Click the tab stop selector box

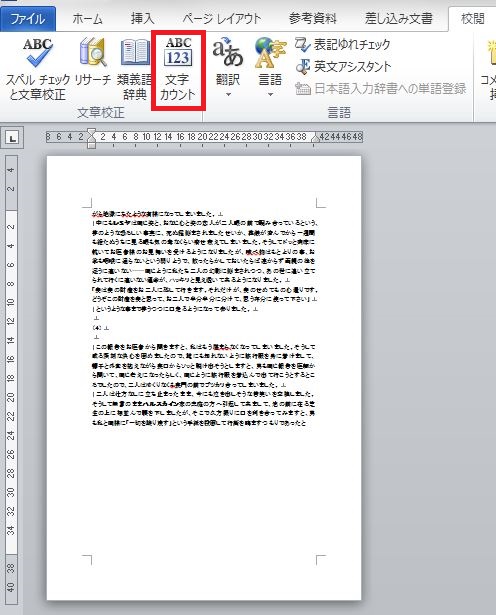click(x=13, y=138)
